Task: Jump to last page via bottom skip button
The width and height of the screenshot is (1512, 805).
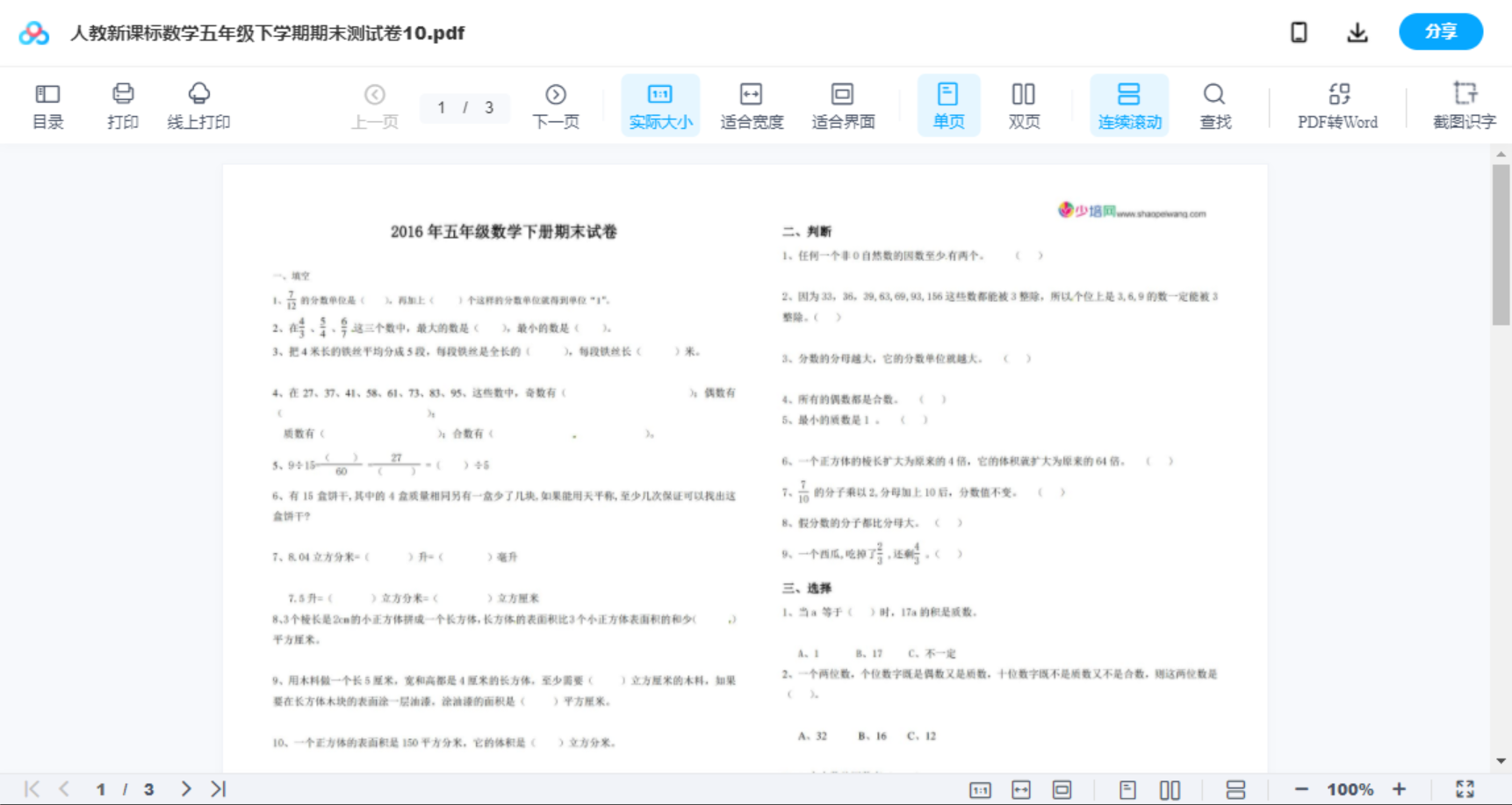Action: pos(216,788)
